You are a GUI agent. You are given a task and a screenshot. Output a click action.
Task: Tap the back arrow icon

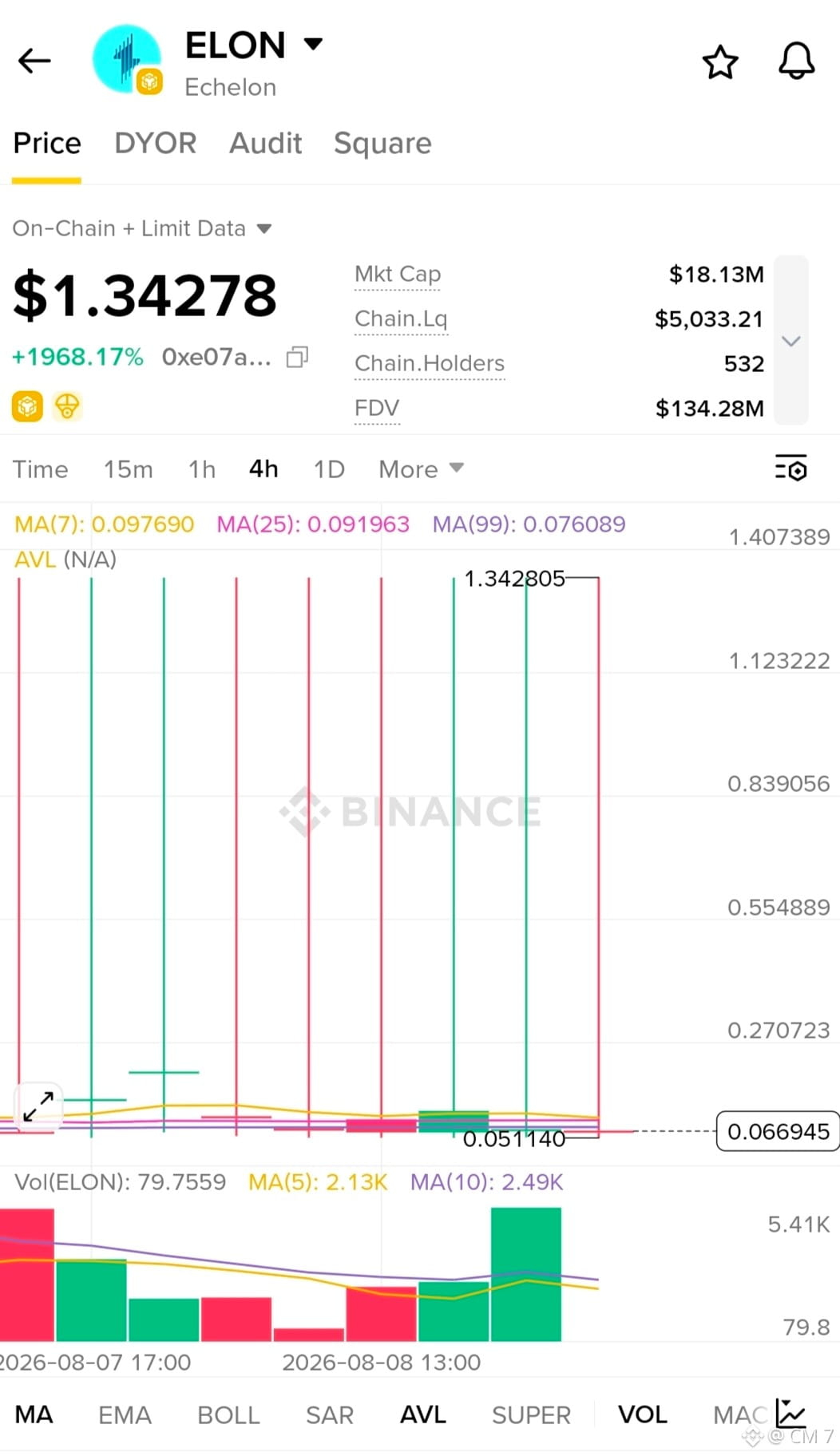[x=34, y=61]
